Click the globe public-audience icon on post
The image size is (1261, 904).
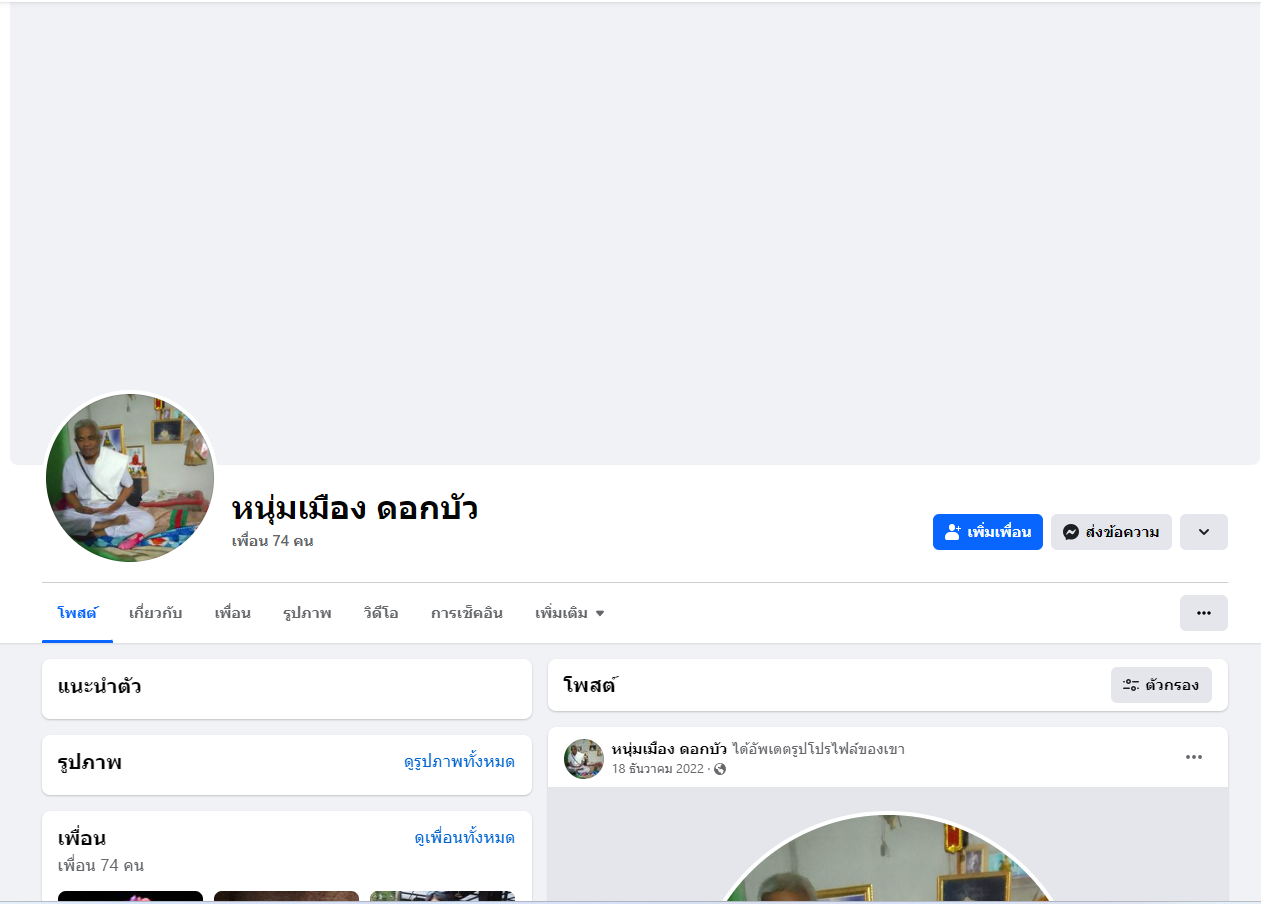pos(720,769)
